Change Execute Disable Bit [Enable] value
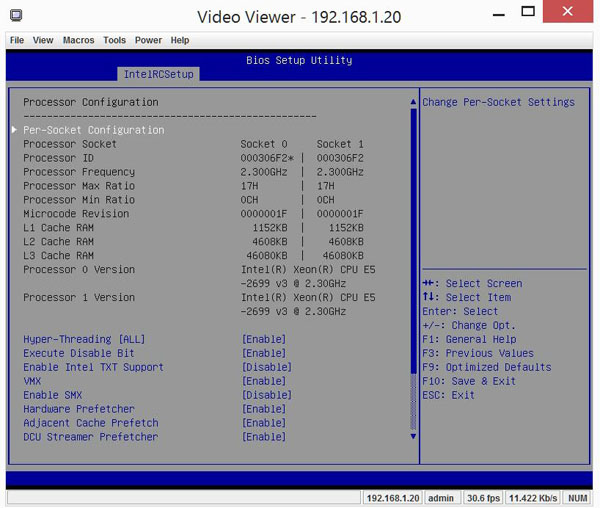The height and width of the screenshot is (508, 600). tap(264, 353)
